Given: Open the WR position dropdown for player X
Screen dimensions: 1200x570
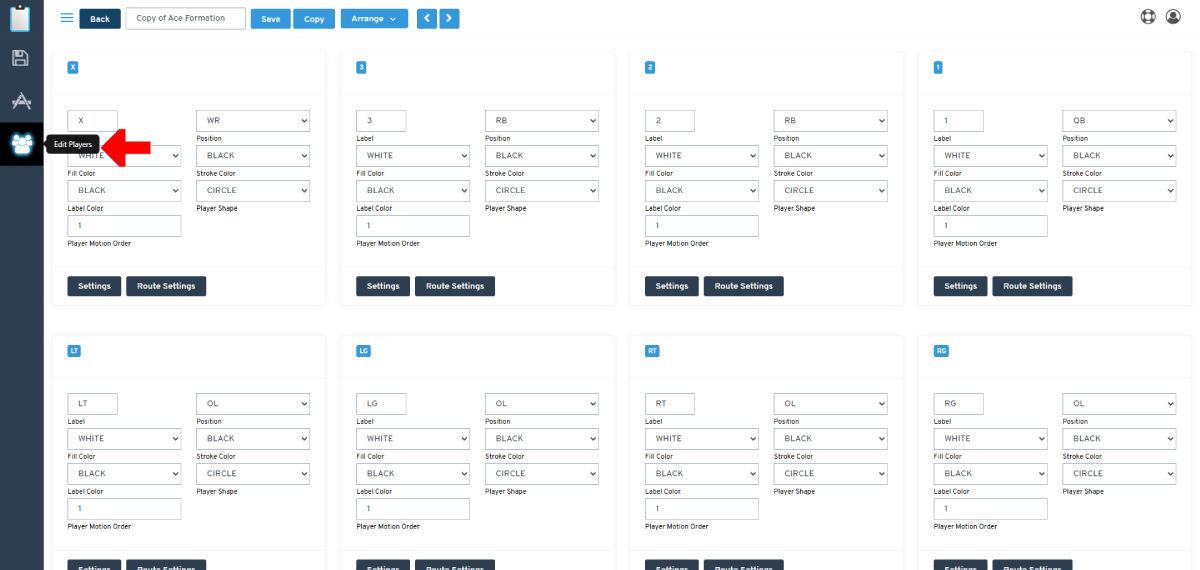Looking at the screenshot, I should point(253,121).
